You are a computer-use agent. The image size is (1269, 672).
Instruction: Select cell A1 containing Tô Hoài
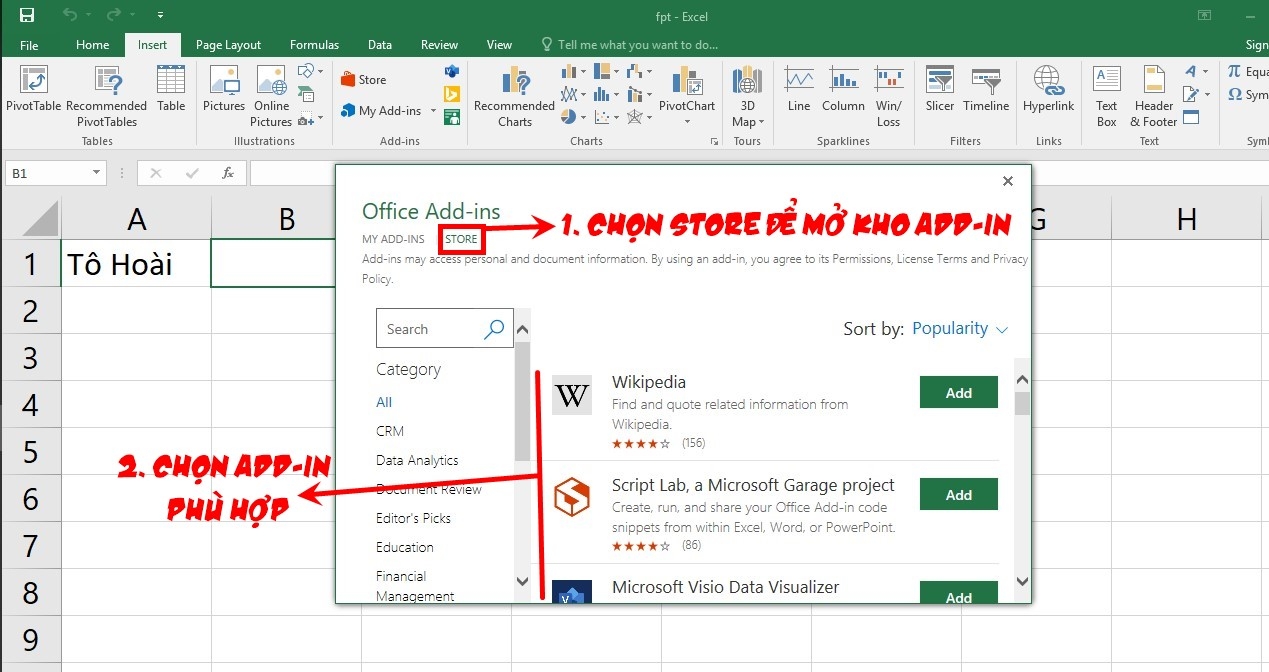pos(136,263)
